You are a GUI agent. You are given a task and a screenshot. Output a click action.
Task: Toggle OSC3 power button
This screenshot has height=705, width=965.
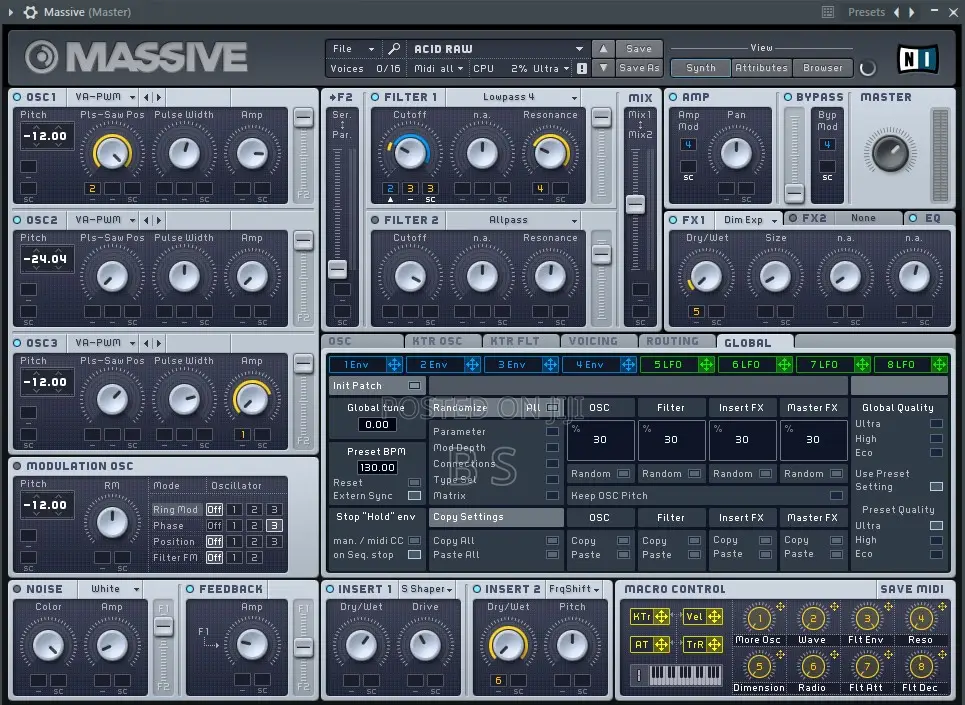click(17, 343)
